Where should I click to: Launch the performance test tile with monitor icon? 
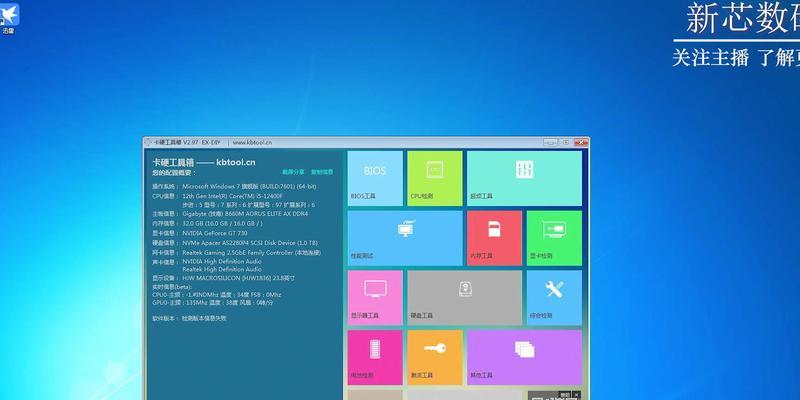405,238
